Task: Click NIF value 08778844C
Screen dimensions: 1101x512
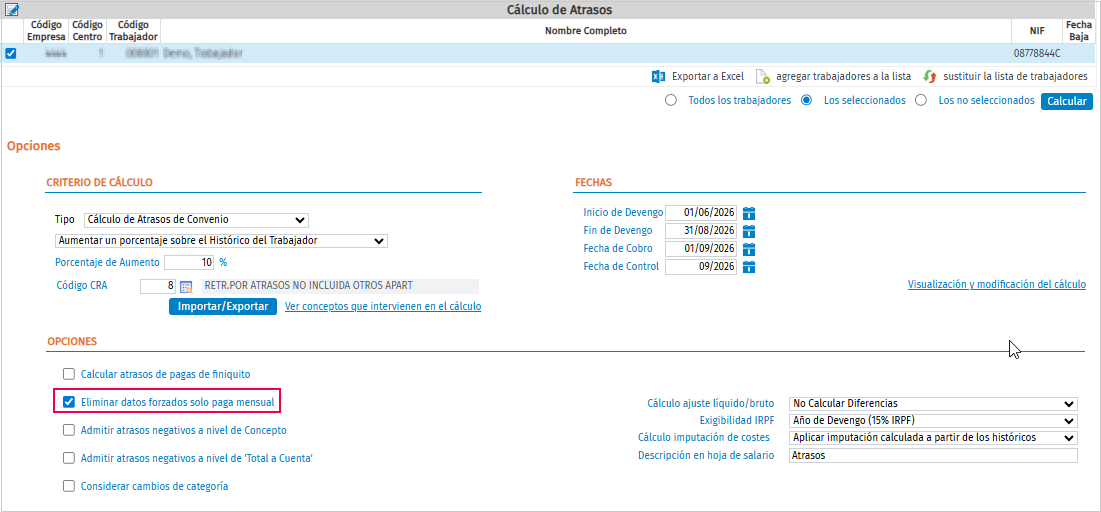Action: (1037, 53)
